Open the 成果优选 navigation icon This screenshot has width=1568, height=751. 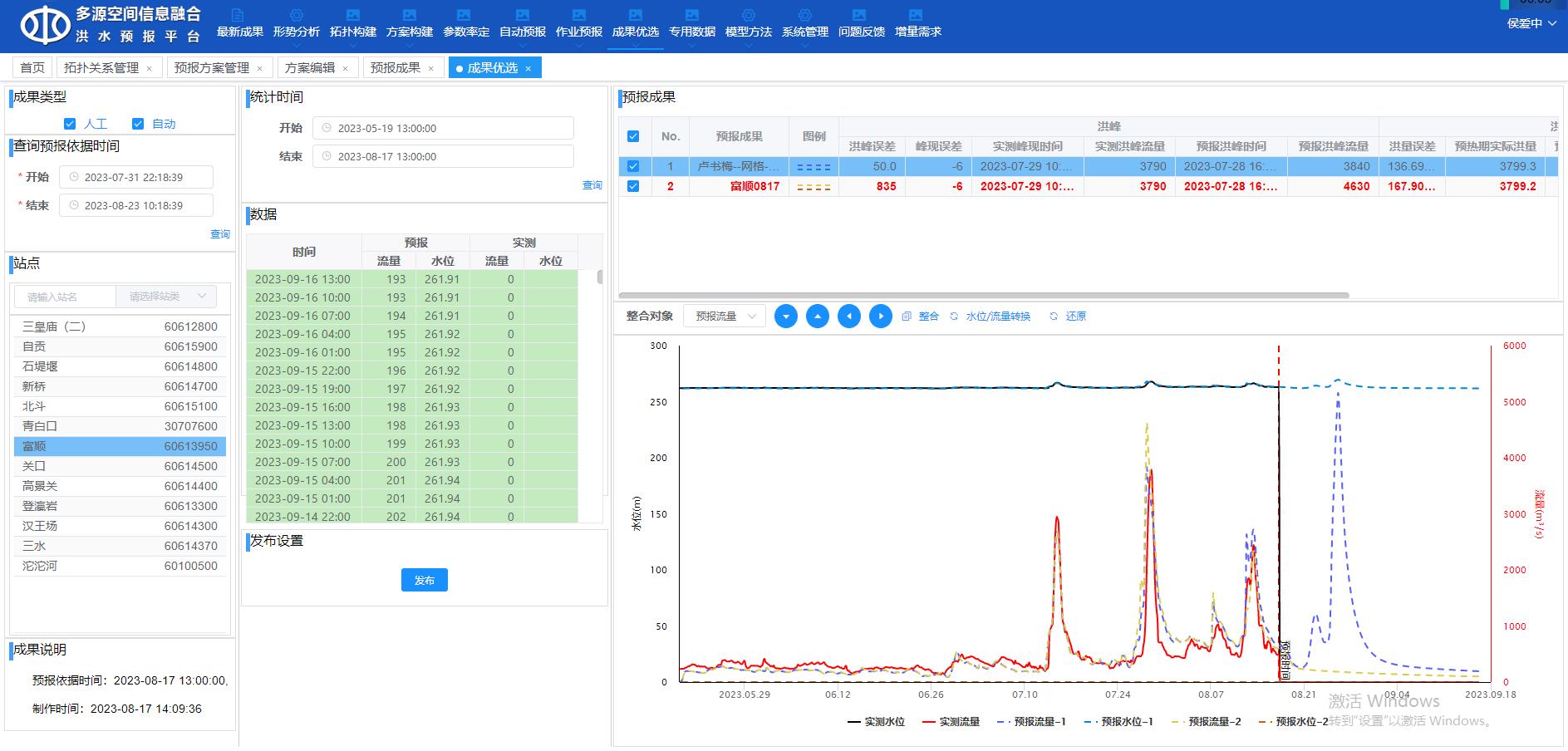pyautogui.click(x=635, y=16)
